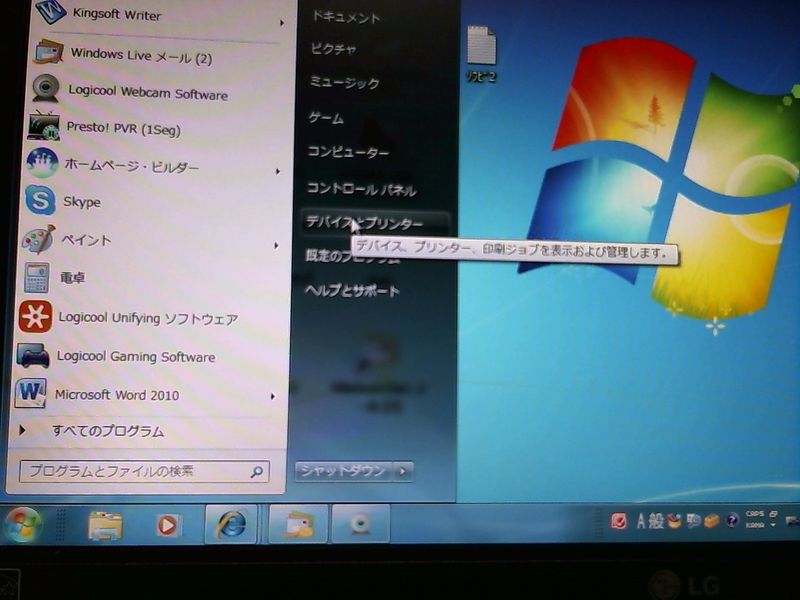Click the Windows Start orb
The image size is (800, 600).
tap(21, 524)
